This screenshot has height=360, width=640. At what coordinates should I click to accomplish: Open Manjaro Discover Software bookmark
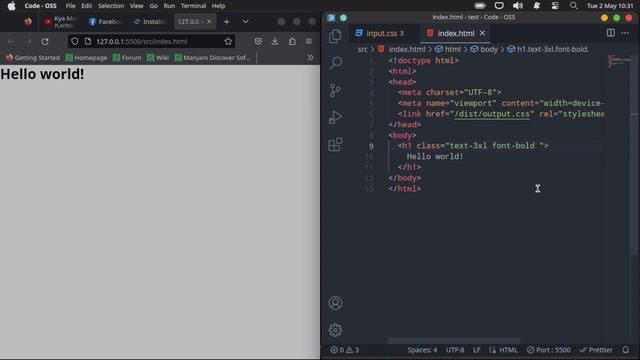(x=212, y=58)
